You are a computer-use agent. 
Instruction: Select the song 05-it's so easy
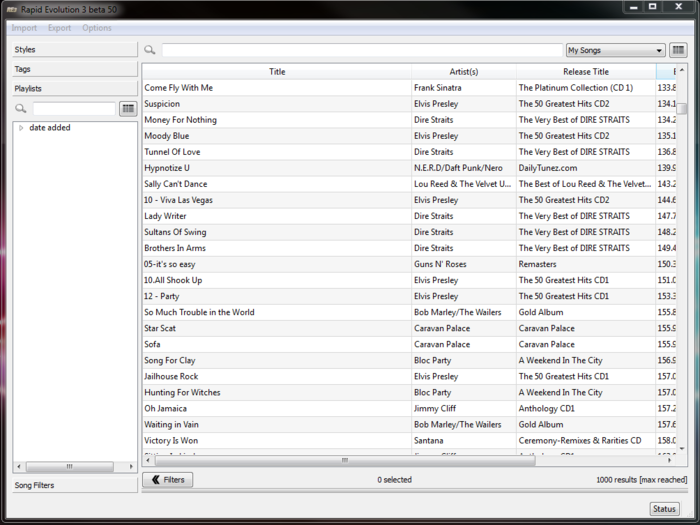point(277,265)
